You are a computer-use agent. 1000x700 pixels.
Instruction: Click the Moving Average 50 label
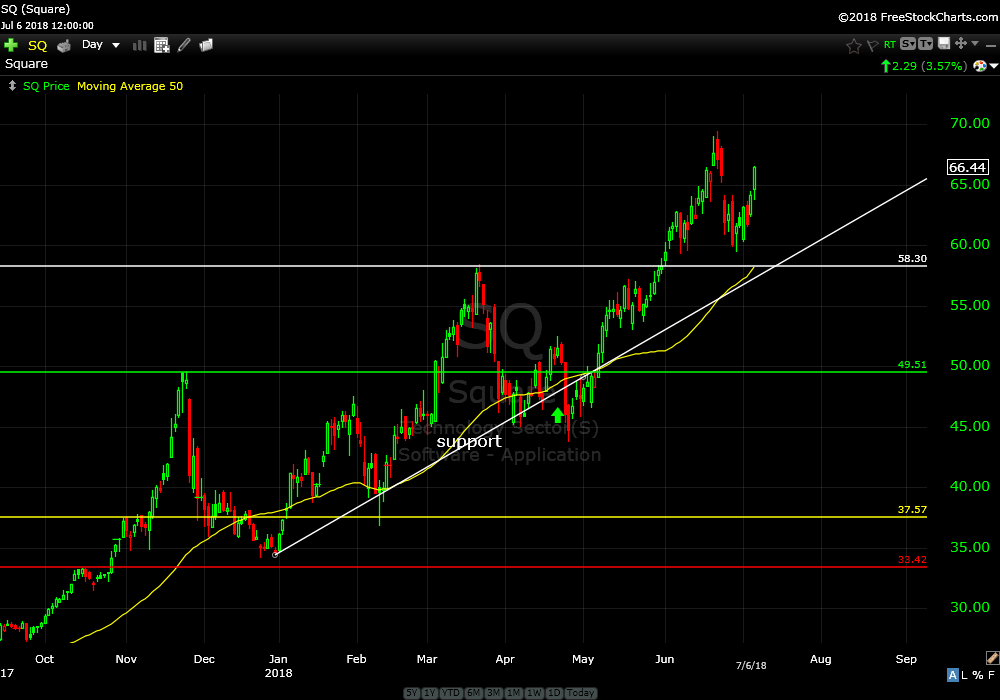(130, 86)
